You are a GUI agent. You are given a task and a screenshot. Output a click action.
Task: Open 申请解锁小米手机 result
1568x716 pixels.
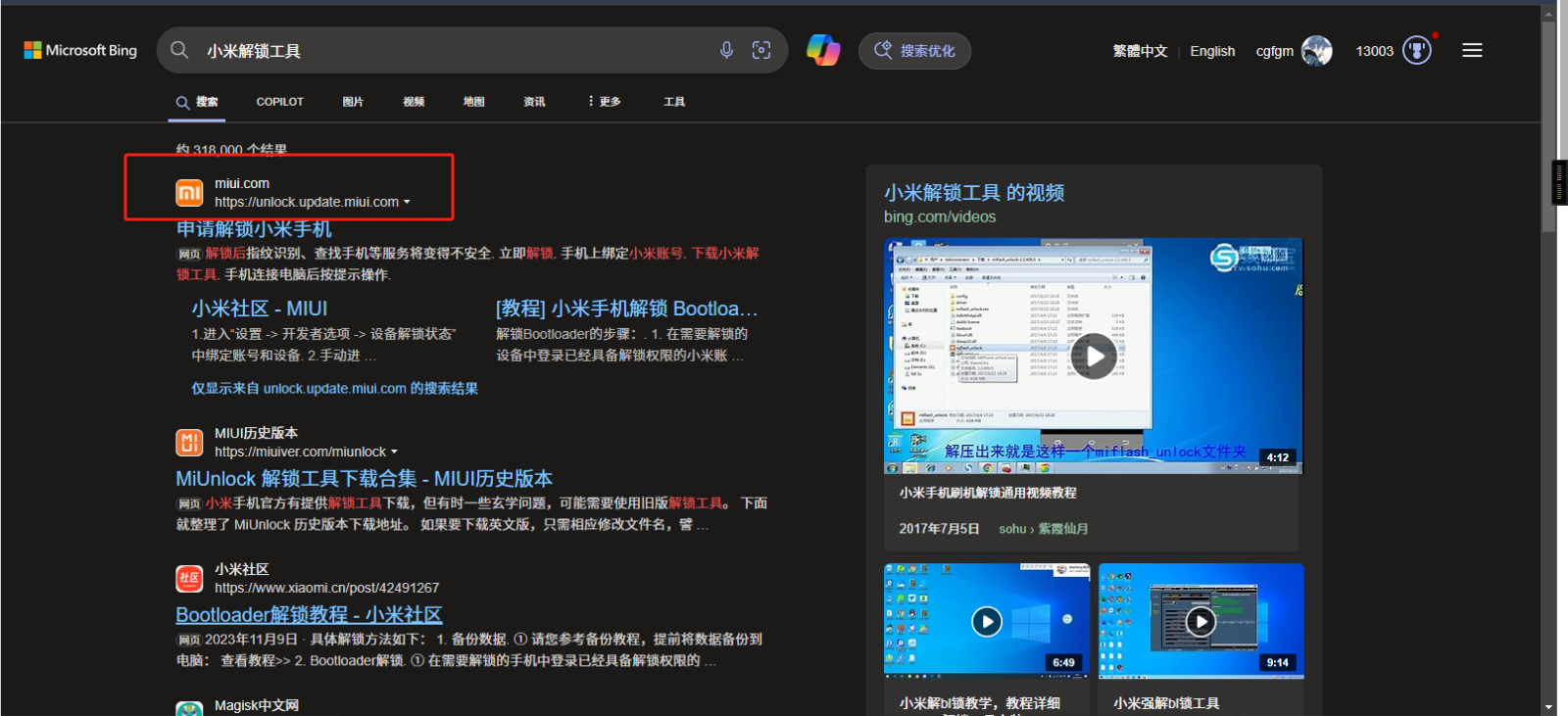(x=254, y=229)
